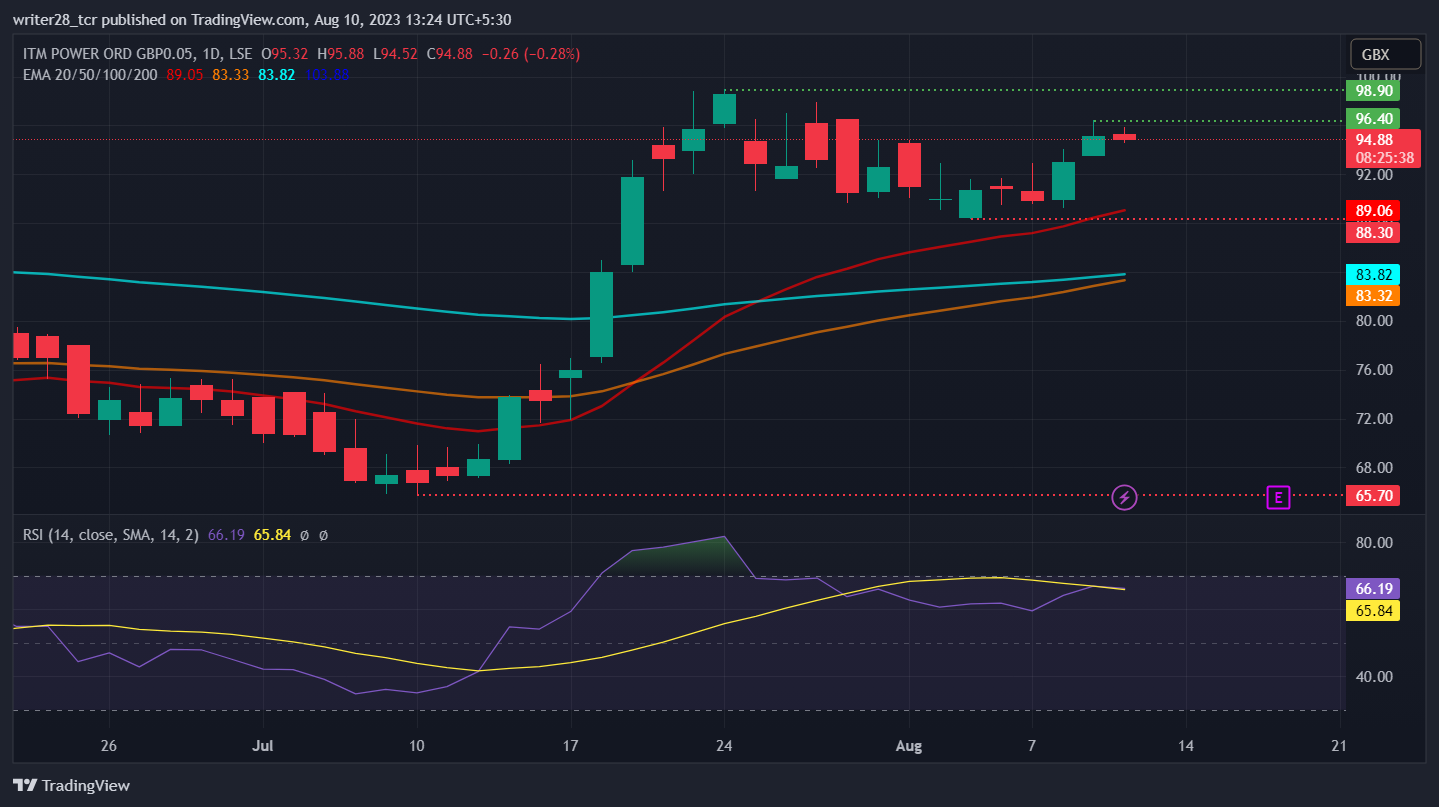Click the 88.30 red level label

tap(1372, 232)
